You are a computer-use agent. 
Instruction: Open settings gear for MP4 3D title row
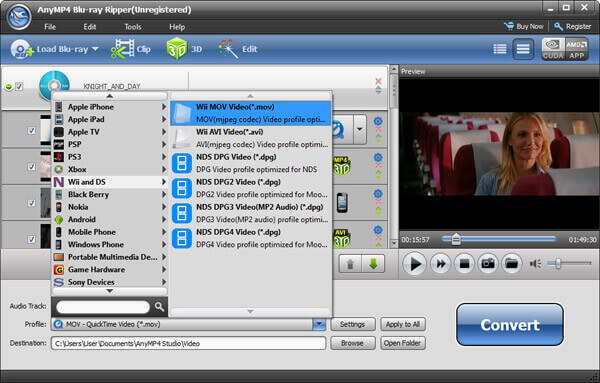point(378,157)
